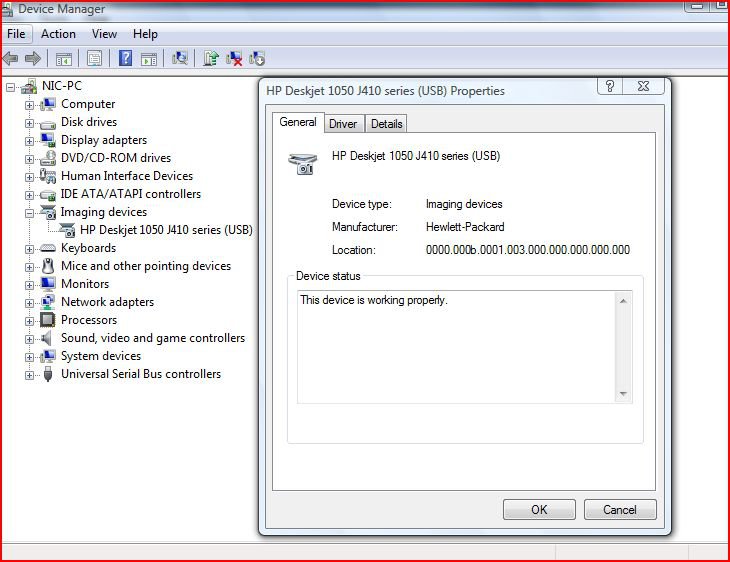Click the Imaging devices category icon
The image size is (730, 562).
coord(47,212)
